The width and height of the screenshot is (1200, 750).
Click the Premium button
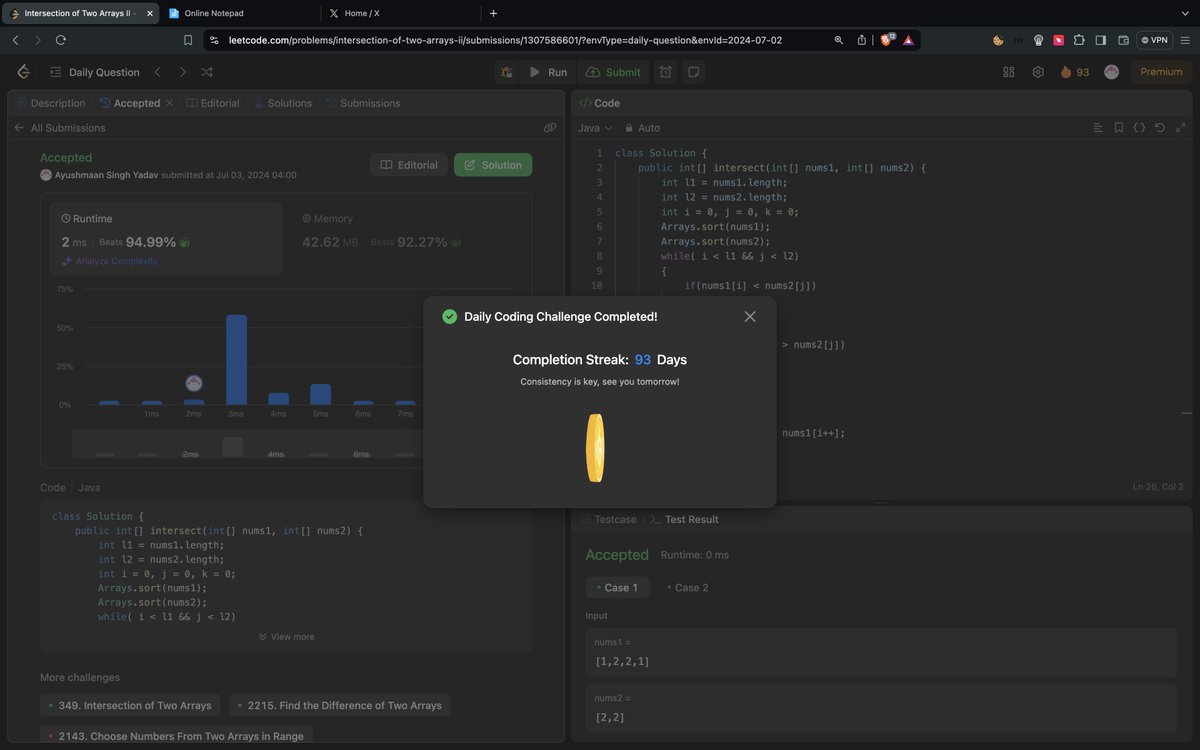click(1161, 72)
